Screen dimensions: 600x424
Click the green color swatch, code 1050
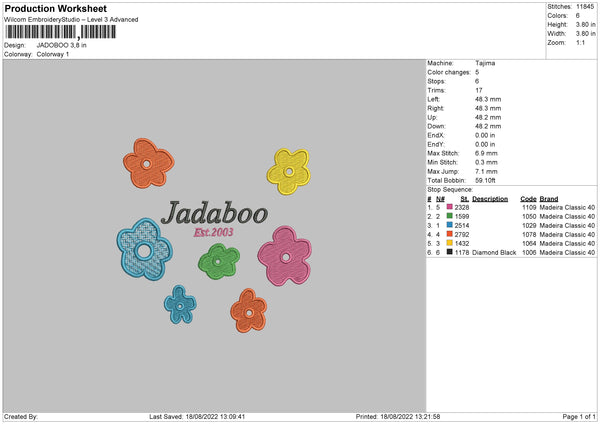[450, 216]
